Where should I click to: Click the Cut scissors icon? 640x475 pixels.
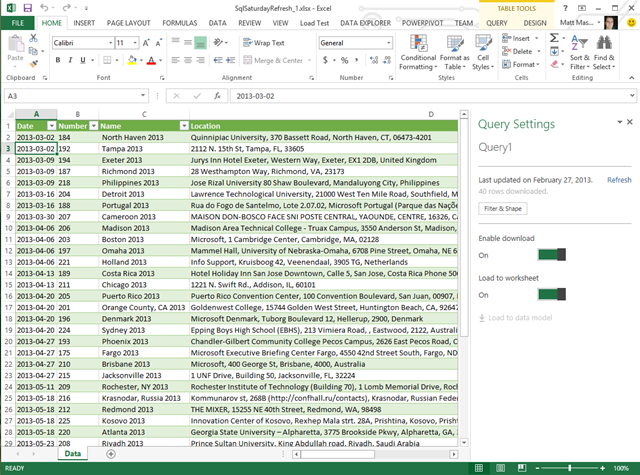pyautogui.click(x=33, y=38)
